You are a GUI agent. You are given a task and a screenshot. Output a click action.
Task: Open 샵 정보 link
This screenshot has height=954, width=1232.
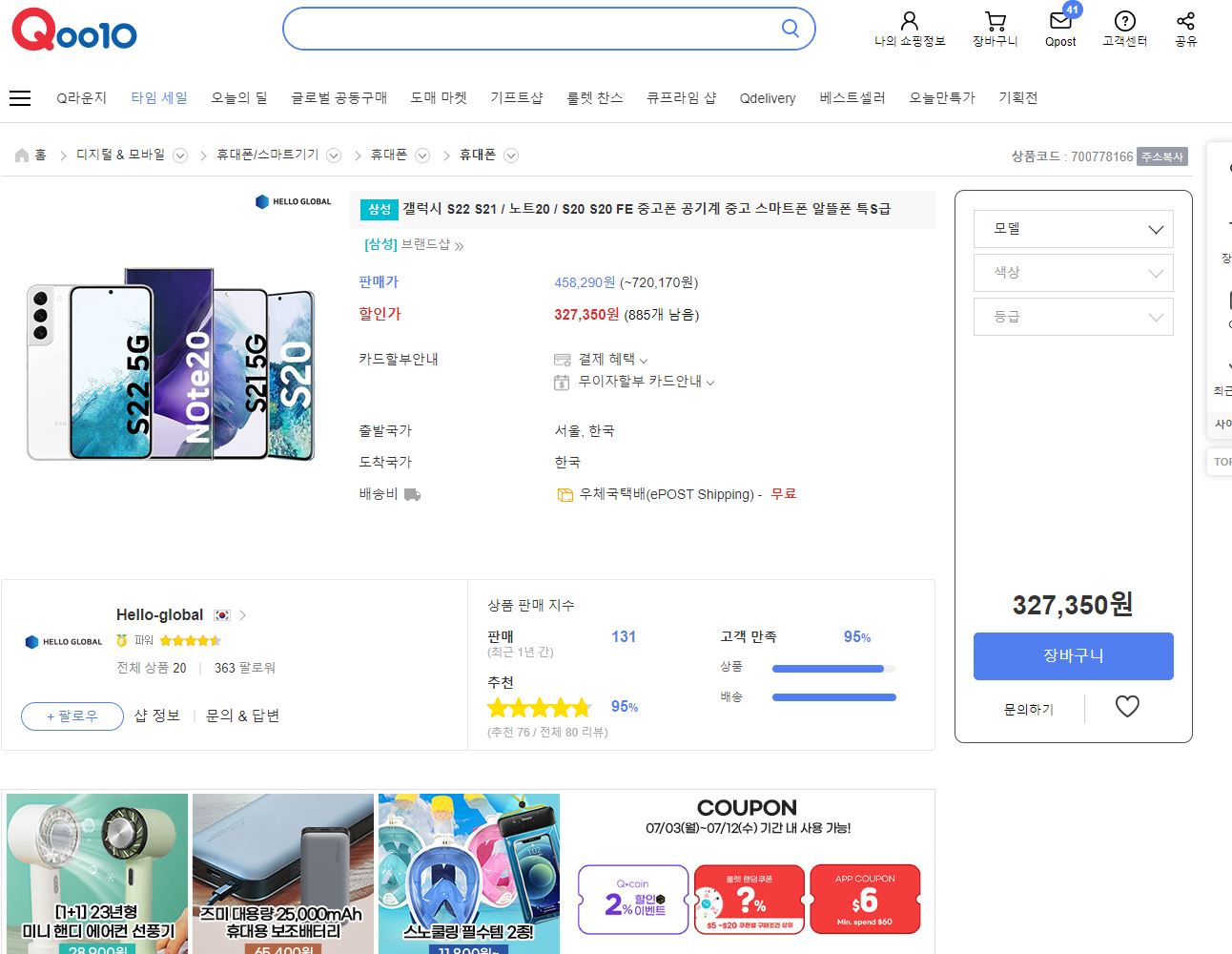pos(157,715)
